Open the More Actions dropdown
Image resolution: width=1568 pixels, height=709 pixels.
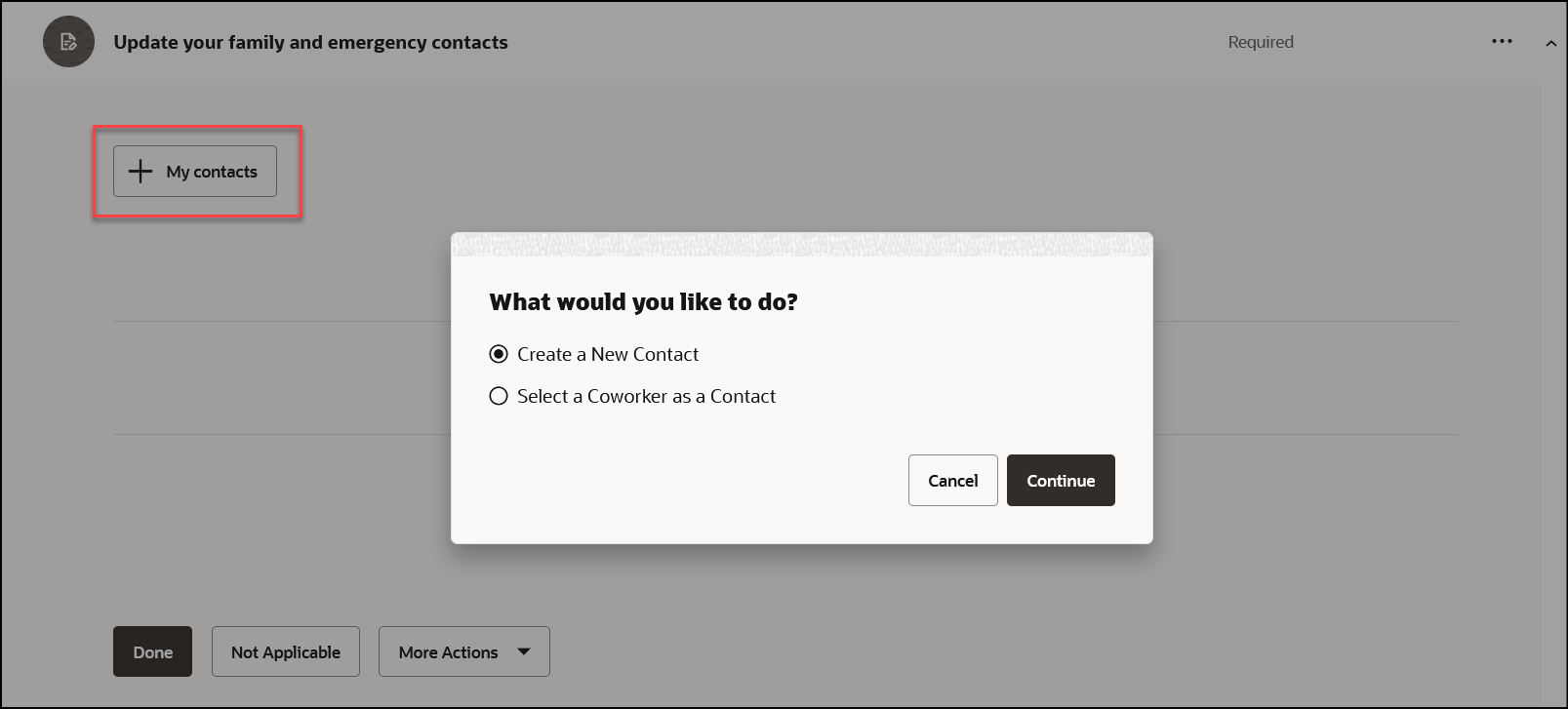(464, 651)
